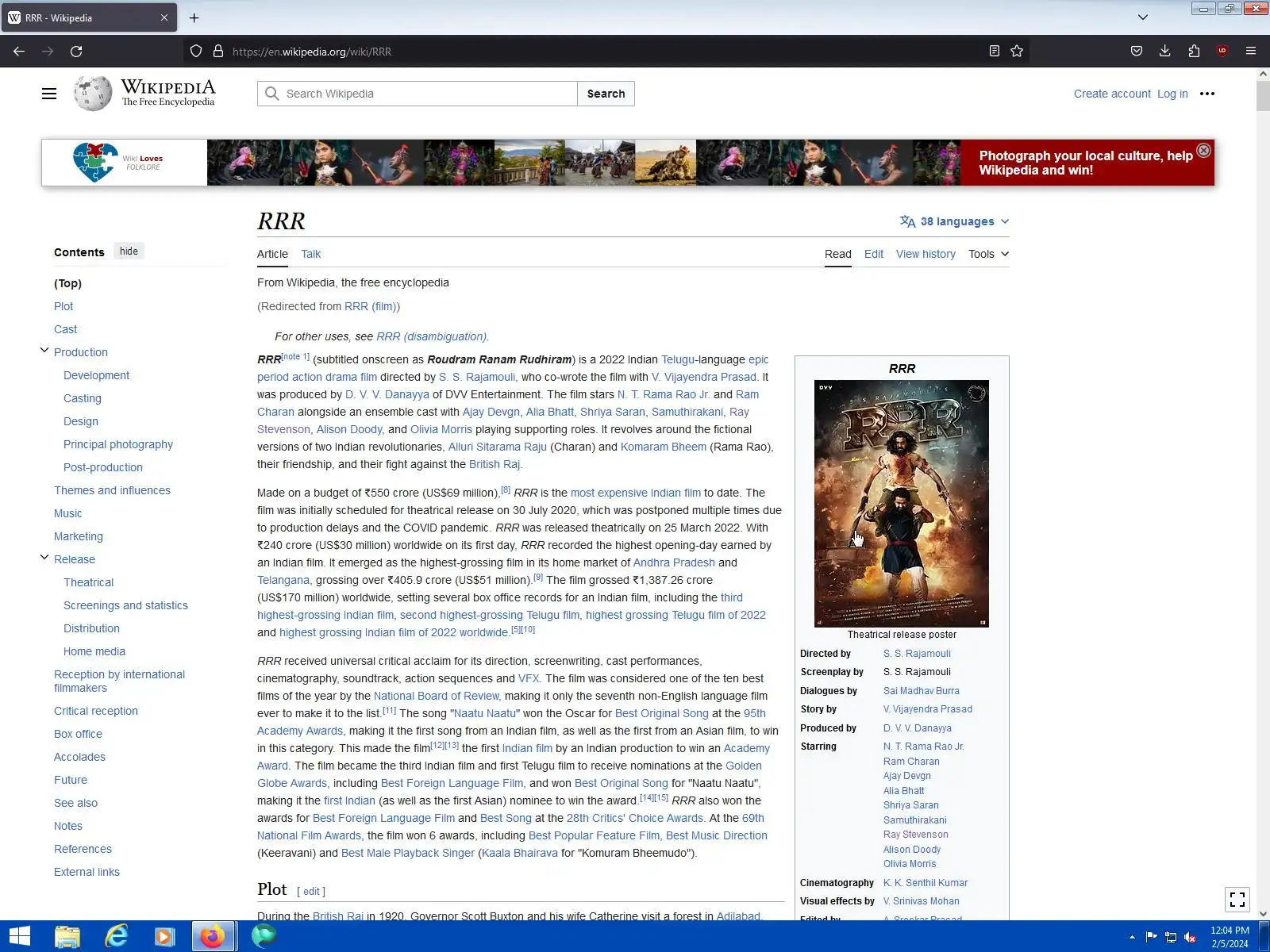1270x952 pixels.
Task: Select the Article tab
Action: point(272,254)
